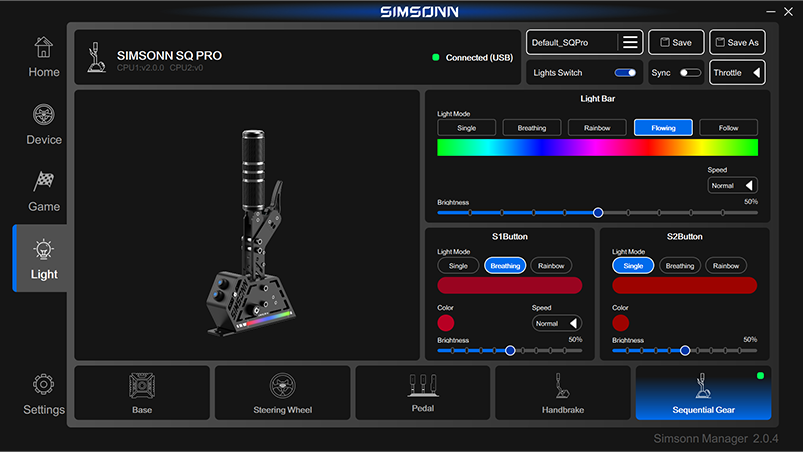
Task: Open the Home section in sidebar
Action: (43, 57)
